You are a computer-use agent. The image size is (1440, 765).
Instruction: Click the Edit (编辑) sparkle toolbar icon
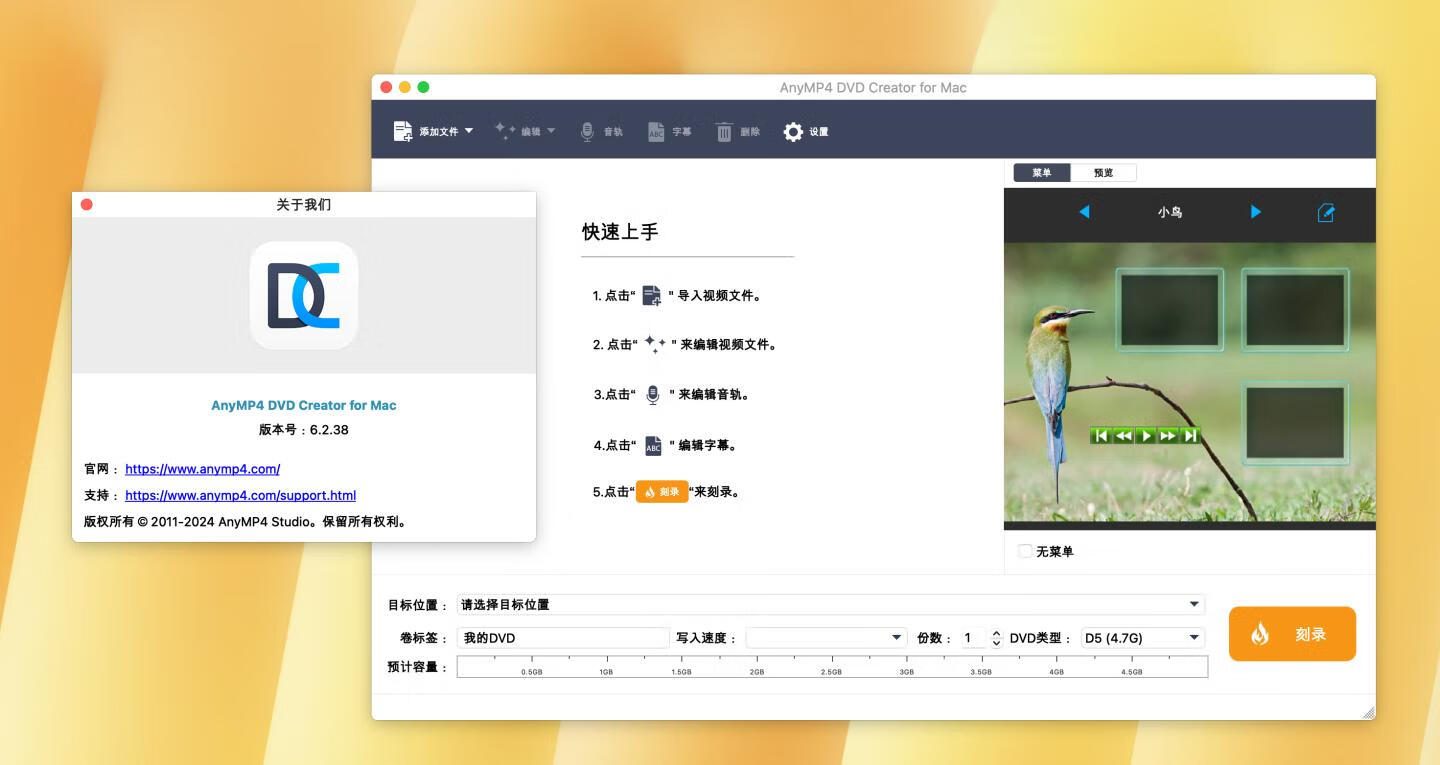click(x=505, y=131)
